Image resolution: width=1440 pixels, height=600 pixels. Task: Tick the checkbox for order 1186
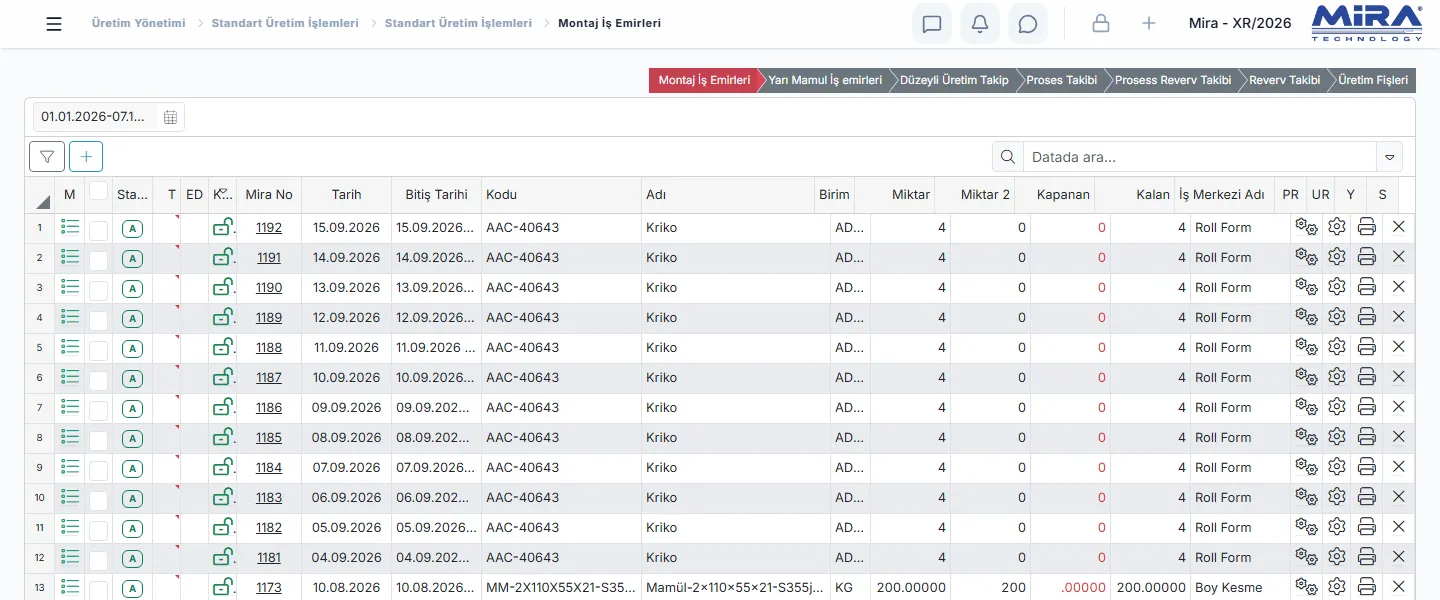[98, 410]
